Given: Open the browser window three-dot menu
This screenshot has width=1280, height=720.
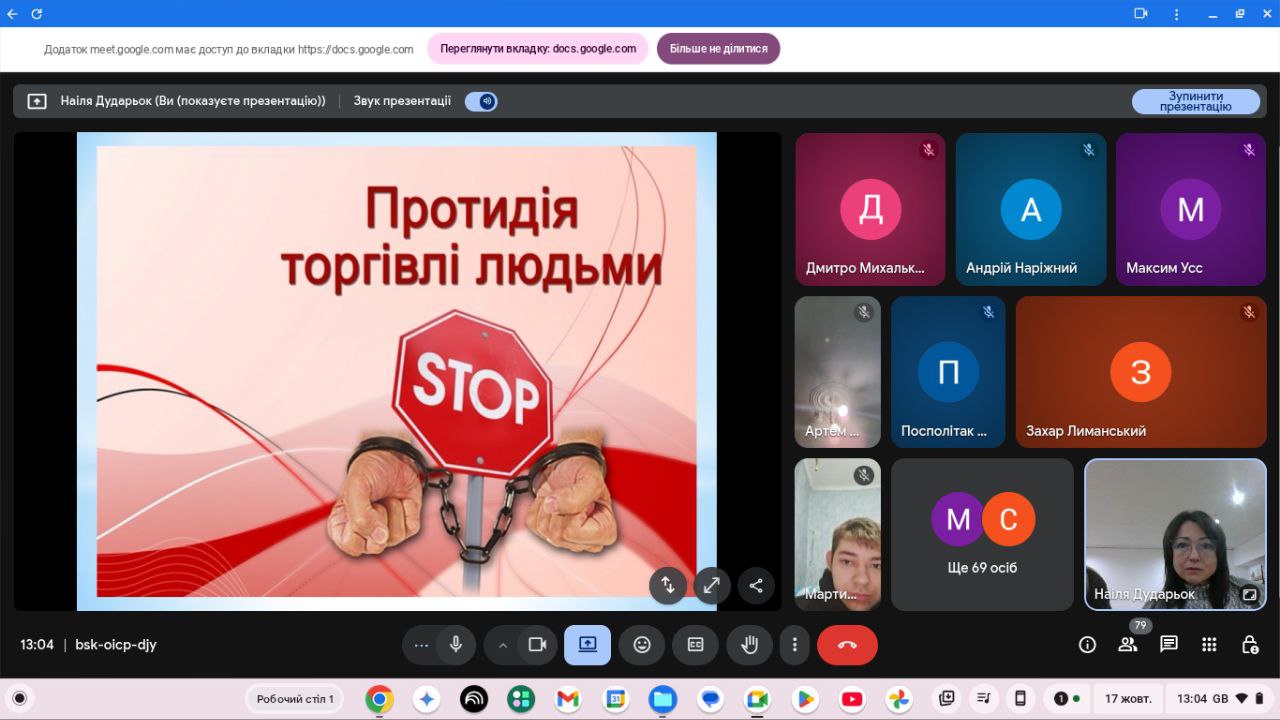Looking at the screenshot, I should click(1176, 14).
